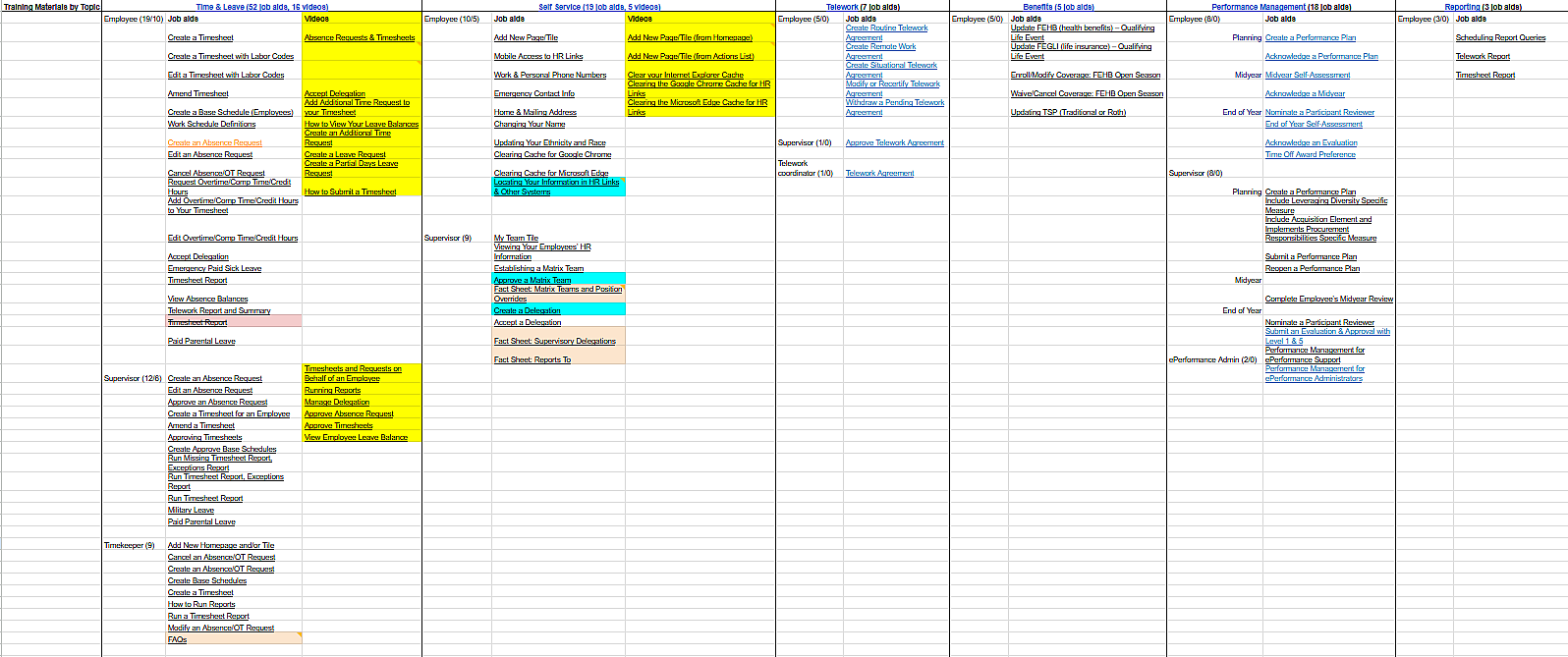
Task: Open the How to Run Reports link
Action: click(x=201, y=605)
